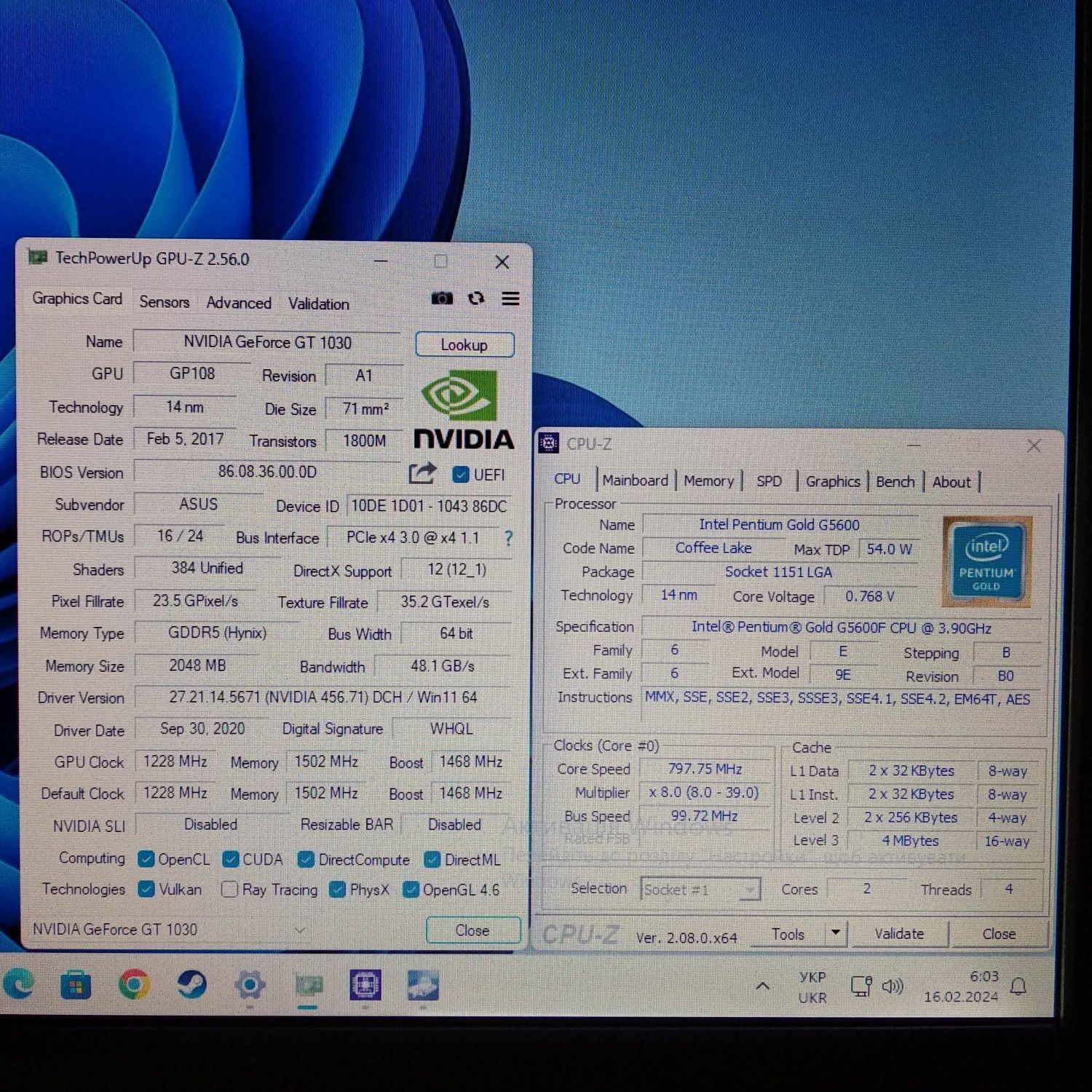Open Microsoft Store from taskbar

coord(76,986)
